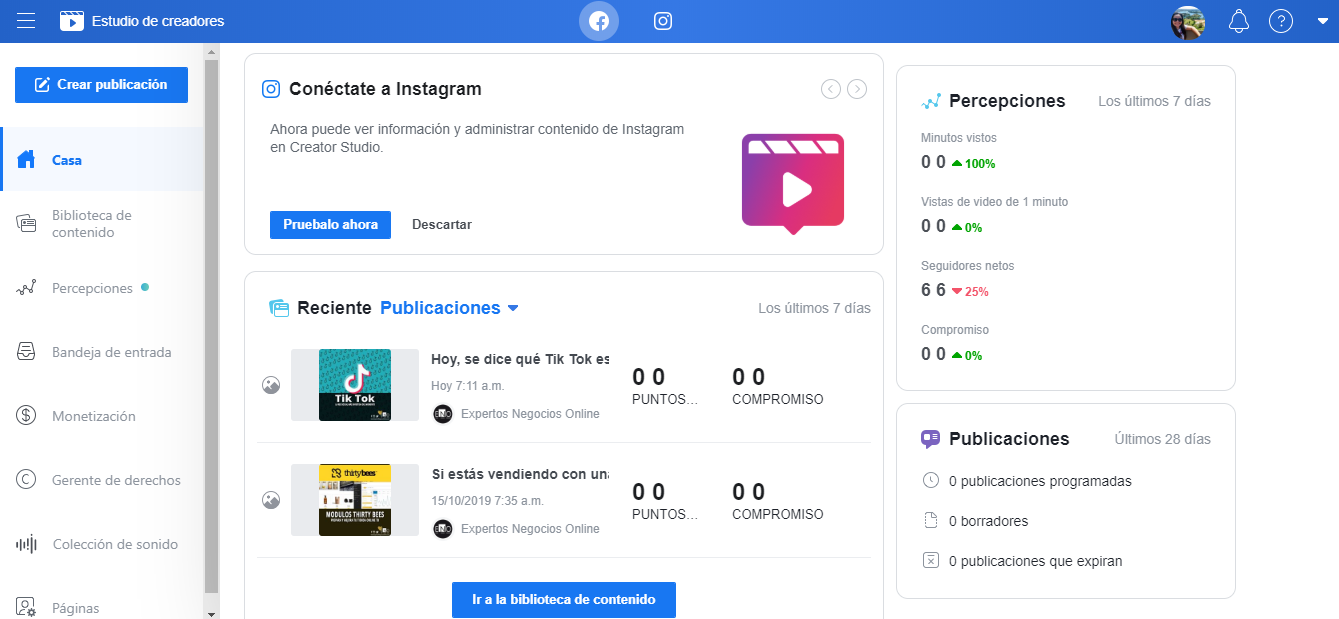Image resolution: width=1339 pixels, height=619 pixels.
Task: Go to next card with right arrow
Action: (x=857, y=89)
